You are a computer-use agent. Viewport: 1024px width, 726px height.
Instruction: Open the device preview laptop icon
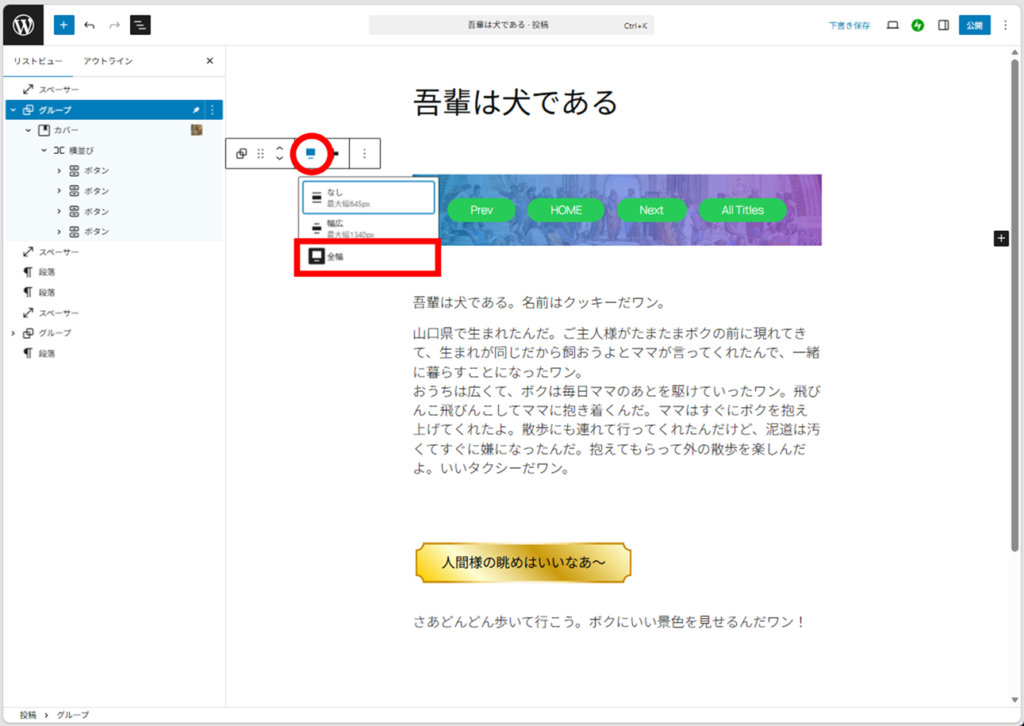pos(893,25)
